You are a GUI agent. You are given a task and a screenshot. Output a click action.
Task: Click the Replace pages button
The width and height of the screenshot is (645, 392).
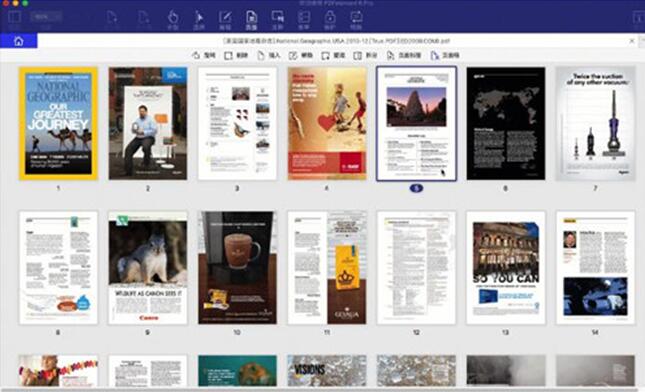334,55
